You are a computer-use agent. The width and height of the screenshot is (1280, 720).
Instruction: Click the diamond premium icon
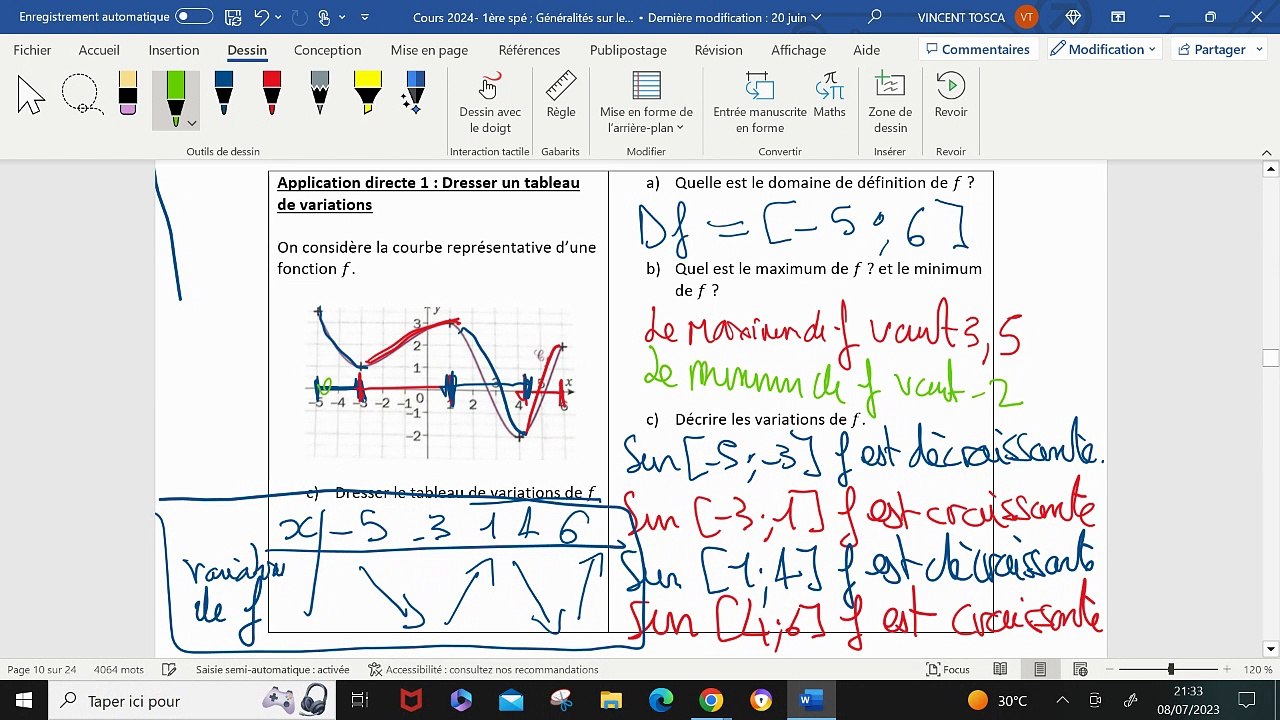pos(1074,17)
